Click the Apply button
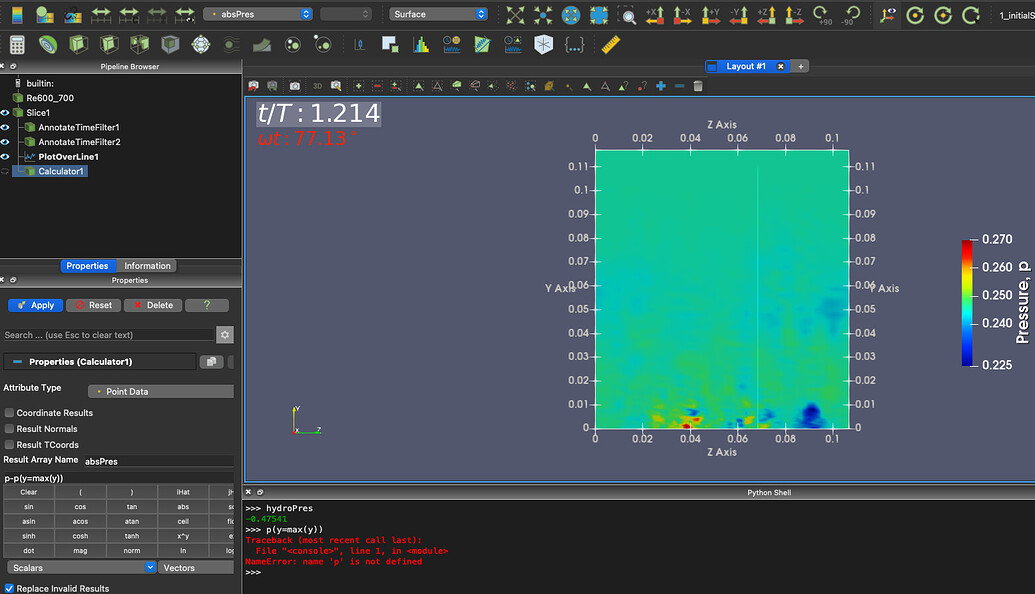The height and width of the screenshot is (594, 1035). point(35,305)
